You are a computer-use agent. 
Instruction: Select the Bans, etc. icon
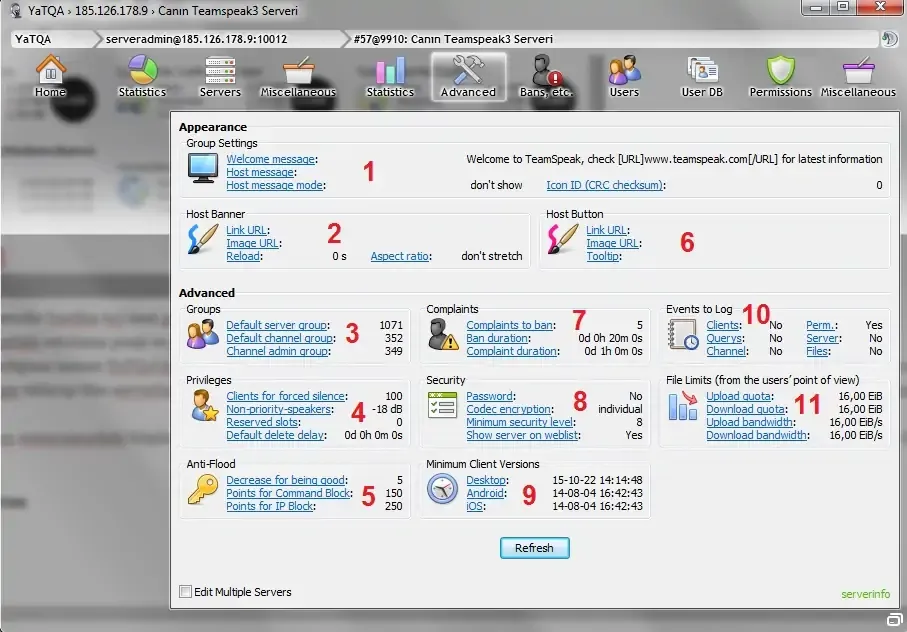click(546, 75)
